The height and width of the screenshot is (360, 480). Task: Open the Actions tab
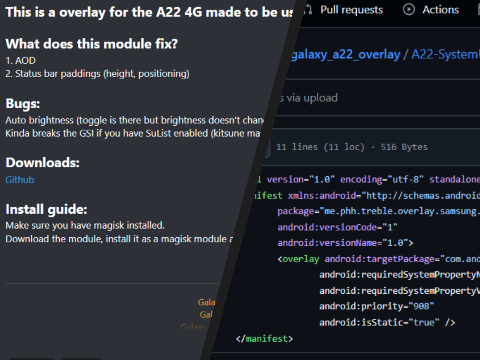[x=441, y=10]
